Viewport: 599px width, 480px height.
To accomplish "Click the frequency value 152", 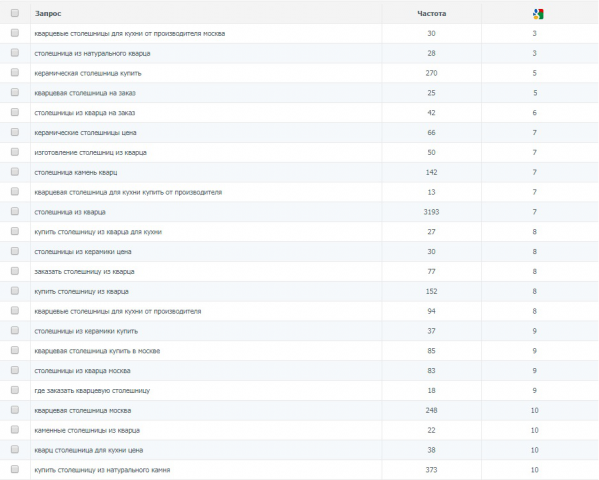I will pyautogui.click(x=431, y=292).
